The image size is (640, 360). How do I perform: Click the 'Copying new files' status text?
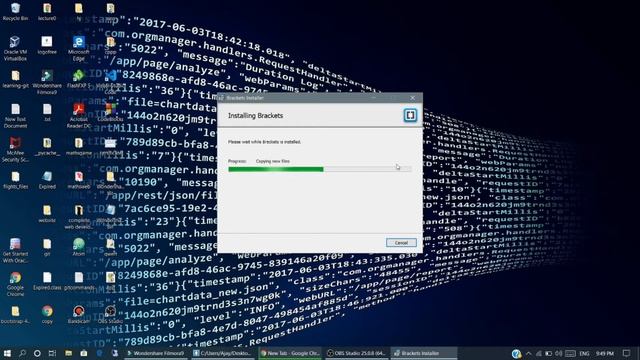tap(273, 161)
